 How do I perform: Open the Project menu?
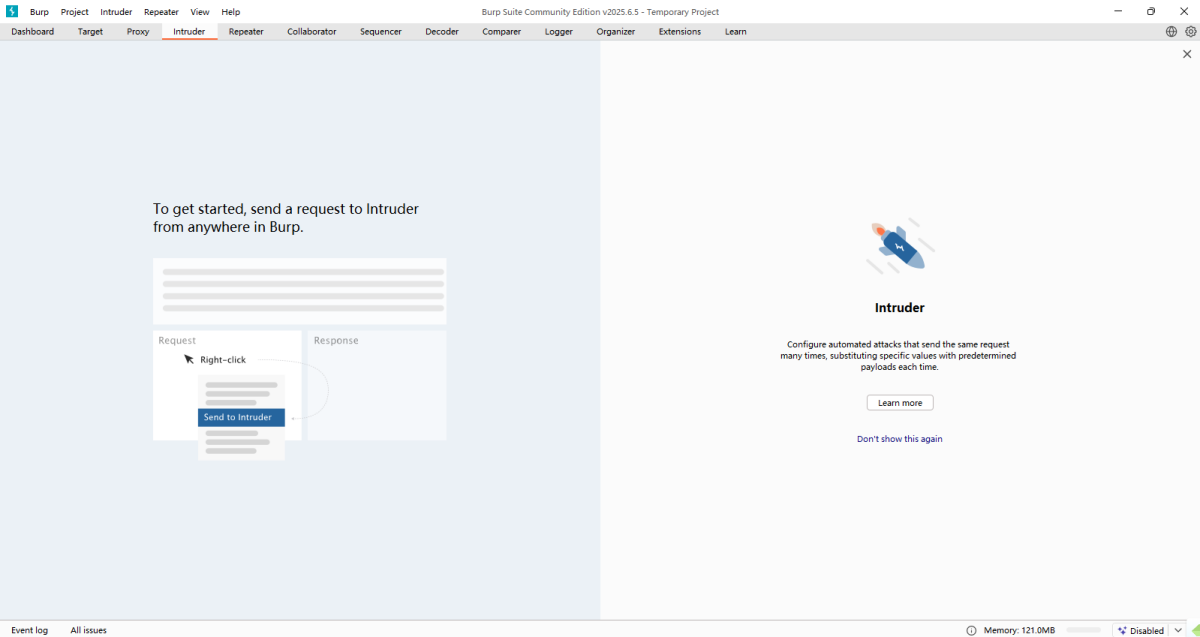(x=75, y=12)
